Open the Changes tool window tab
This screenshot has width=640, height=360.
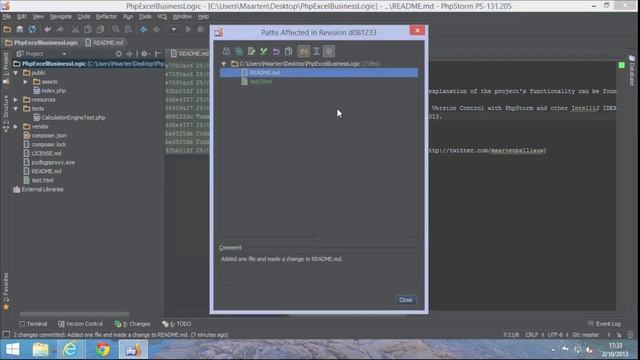coord(133,324)
